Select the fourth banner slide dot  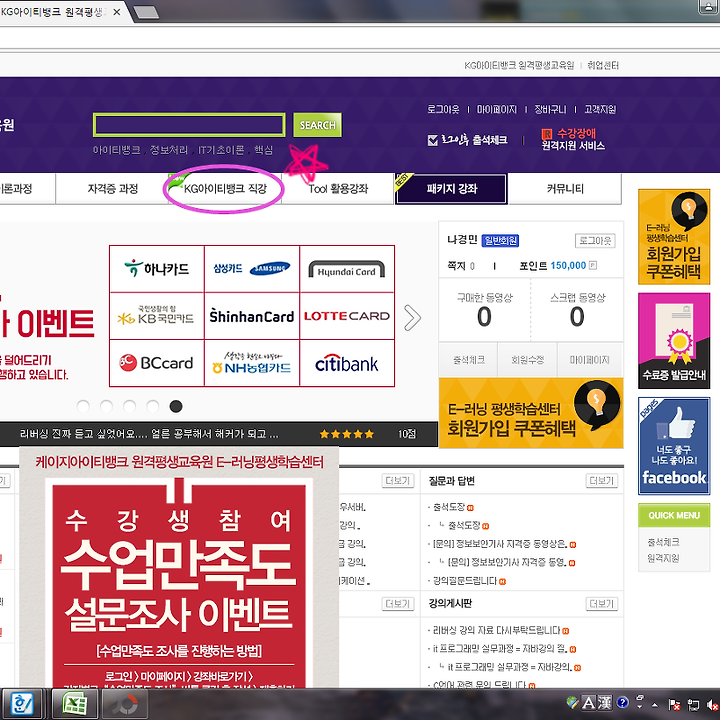point(152,406)
